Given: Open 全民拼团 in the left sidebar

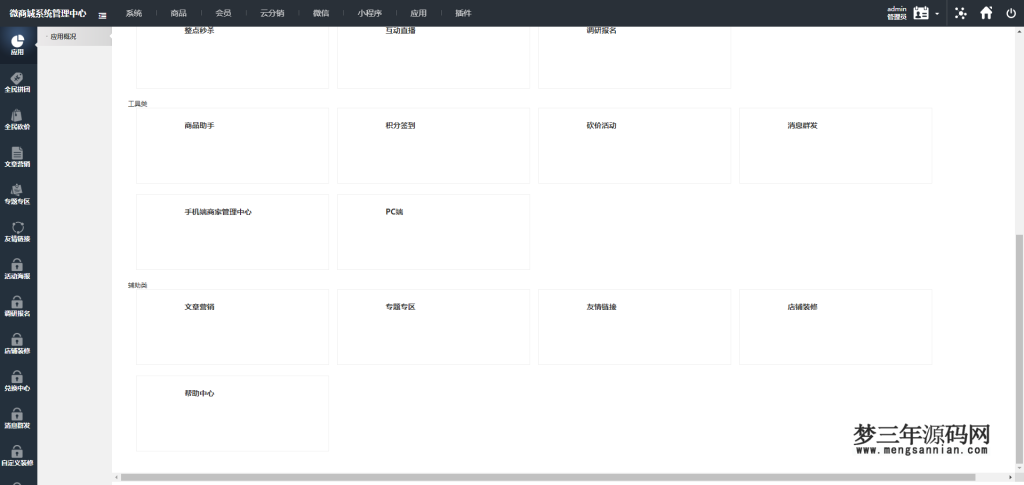Looking at the screenshot, I should [x=18, y=82].
